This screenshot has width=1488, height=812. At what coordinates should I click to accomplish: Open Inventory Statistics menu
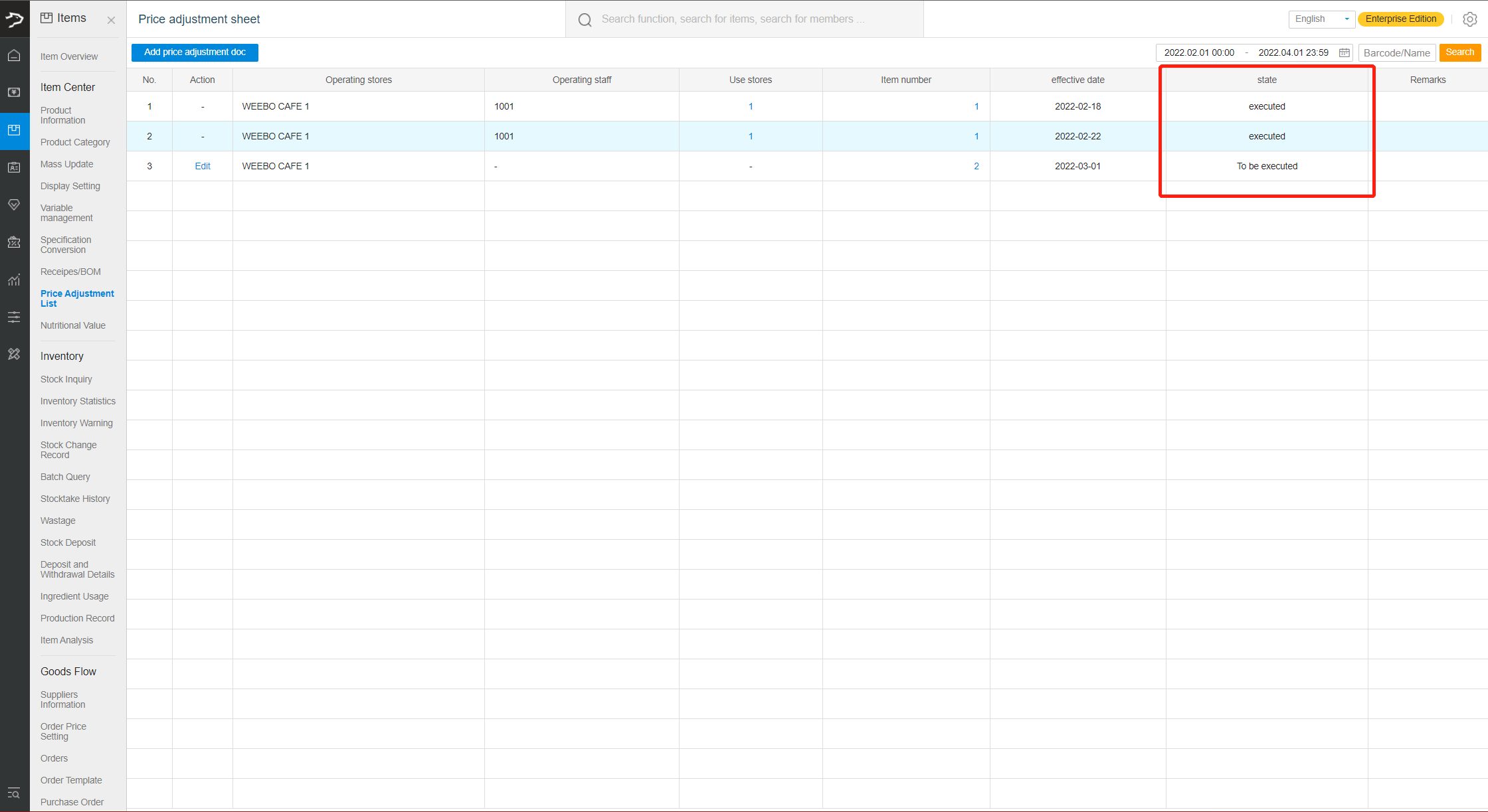point(78,401)
